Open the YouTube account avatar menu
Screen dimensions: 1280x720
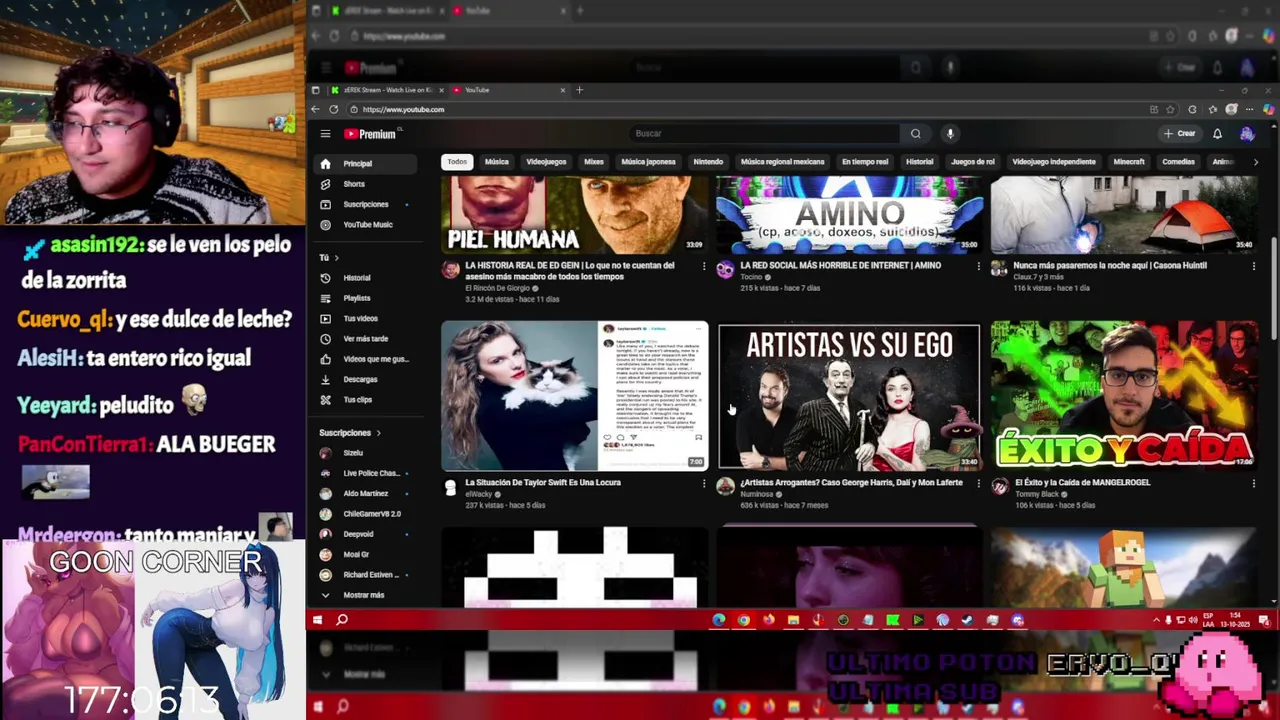pyautogui.click(x=1247, y=133)
